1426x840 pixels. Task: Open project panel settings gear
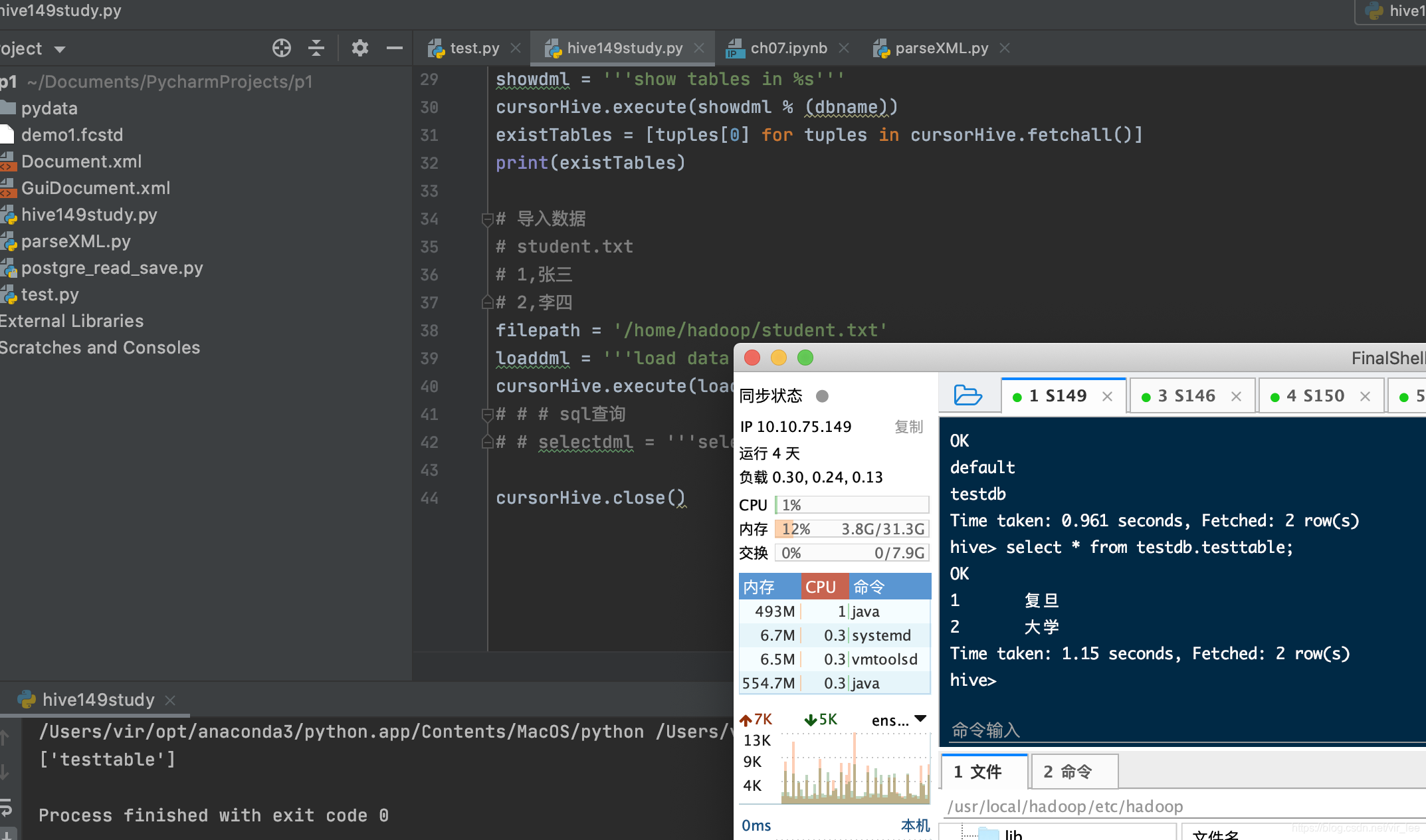359,48
